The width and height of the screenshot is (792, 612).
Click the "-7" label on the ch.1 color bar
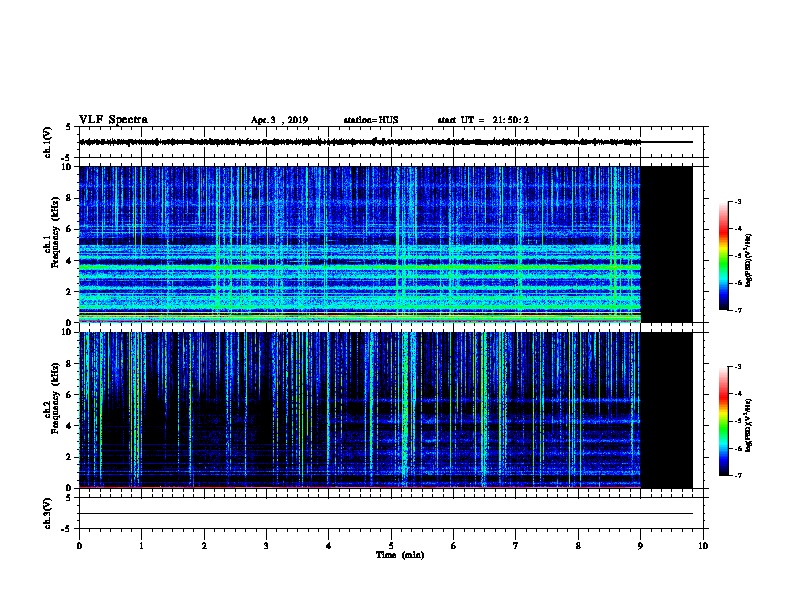click(737, 310)
